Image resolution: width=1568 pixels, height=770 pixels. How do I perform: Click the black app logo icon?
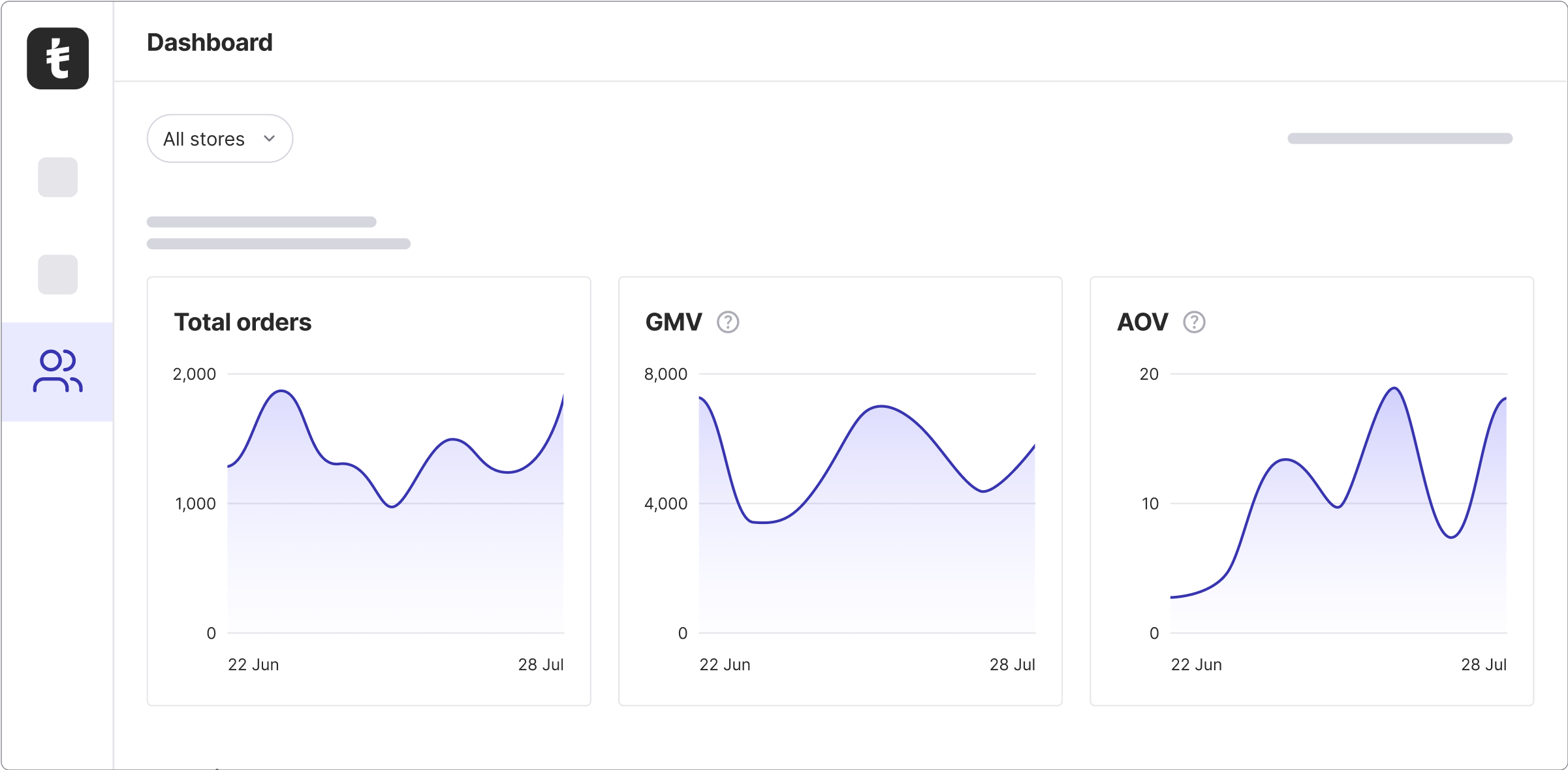pyautogui.click(x=57, y=58)
